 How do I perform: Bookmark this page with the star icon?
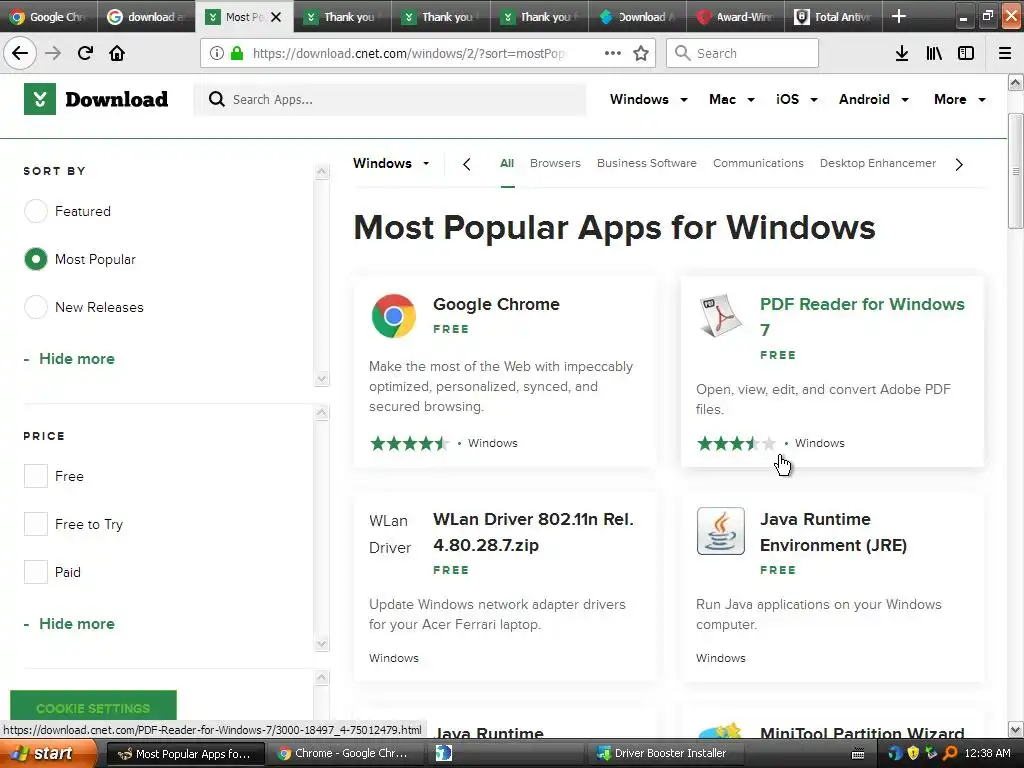tap(641, 53)
